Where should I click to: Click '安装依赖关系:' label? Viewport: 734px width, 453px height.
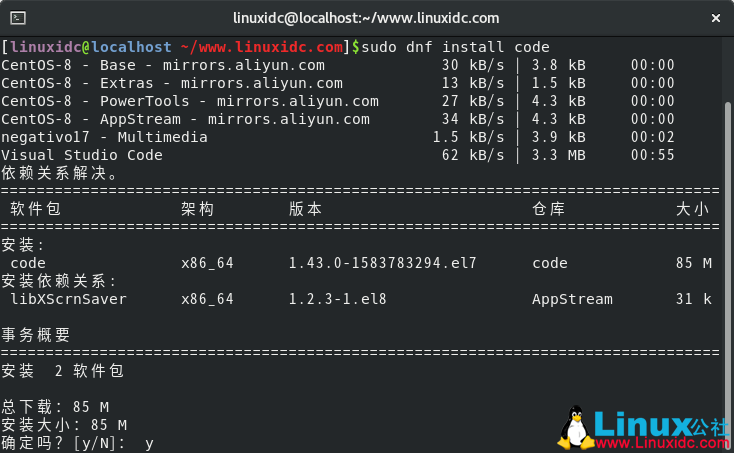click(59, 281)
